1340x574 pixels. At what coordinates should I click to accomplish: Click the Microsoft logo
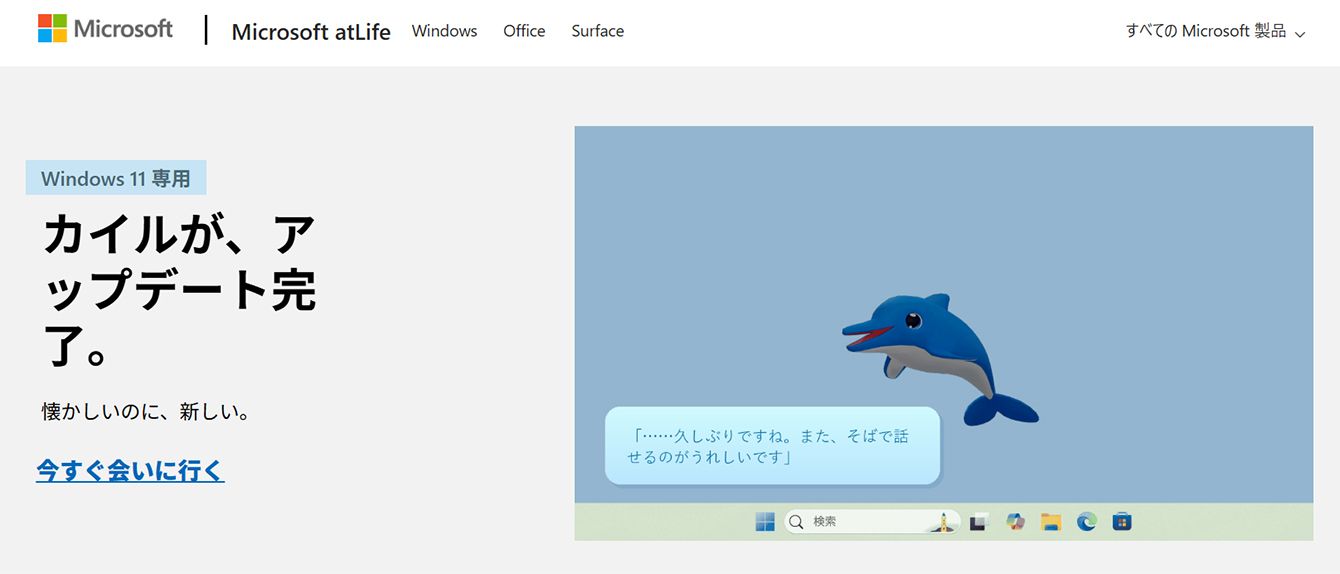tap(105, 29)
